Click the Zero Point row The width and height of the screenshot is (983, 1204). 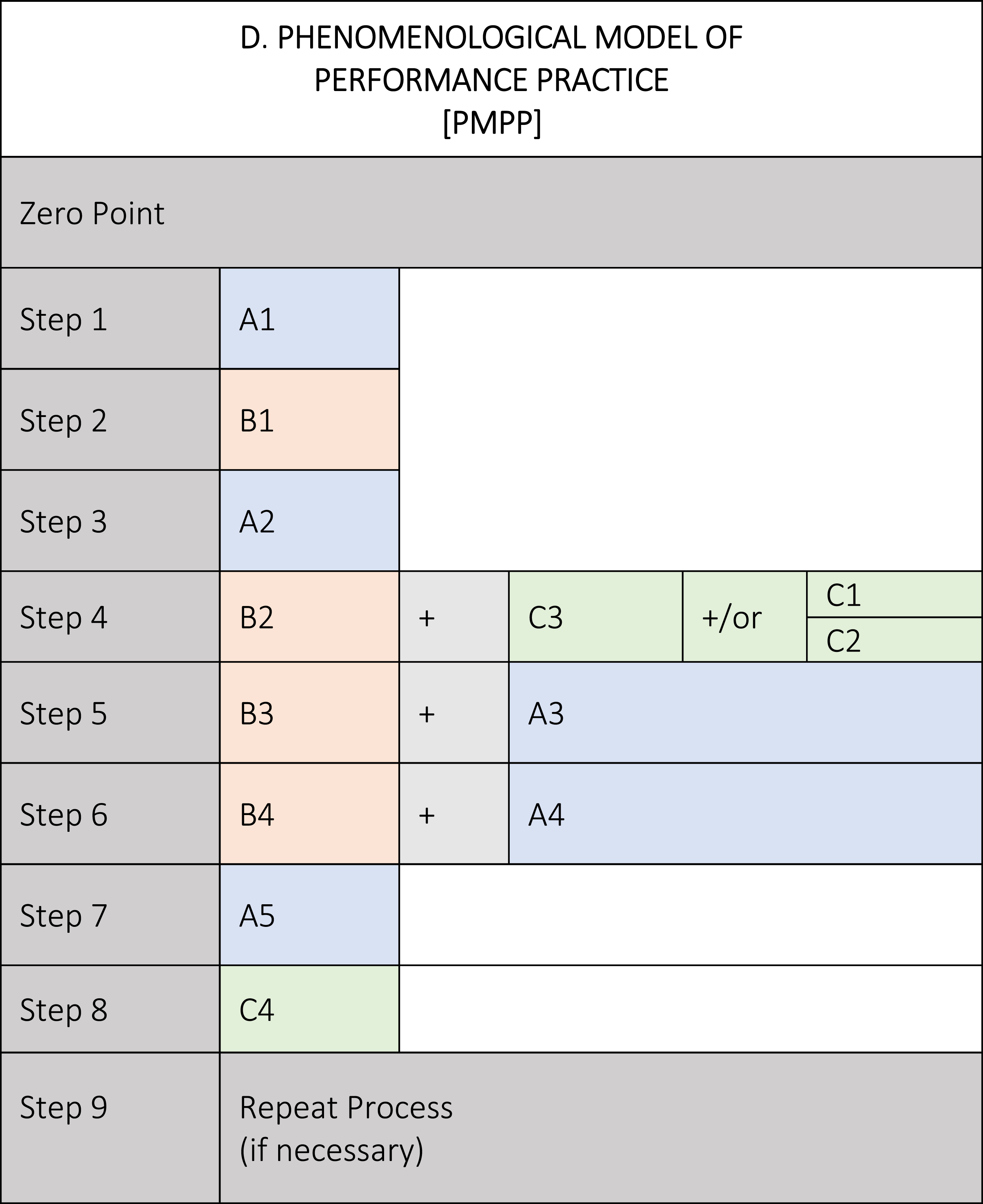point(491,212)
